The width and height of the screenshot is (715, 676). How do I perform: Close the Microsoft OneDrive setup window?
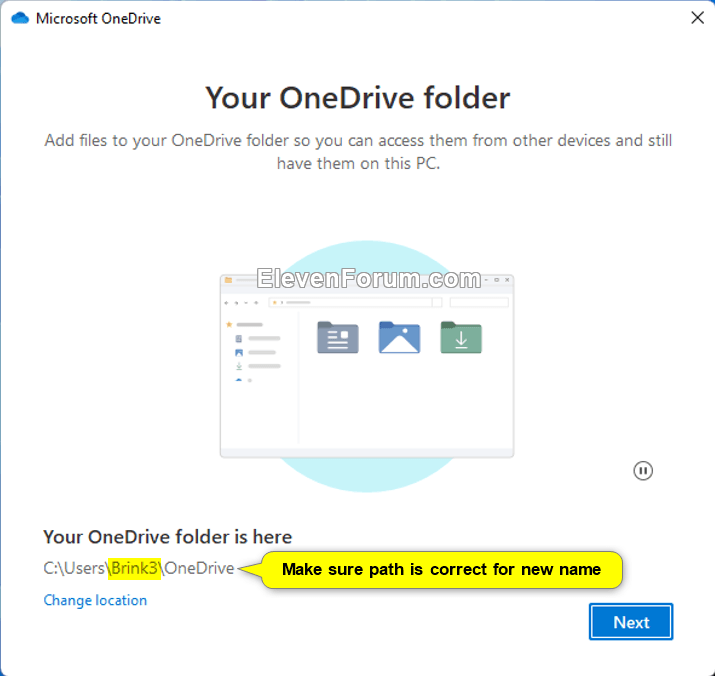click(696, 18)
